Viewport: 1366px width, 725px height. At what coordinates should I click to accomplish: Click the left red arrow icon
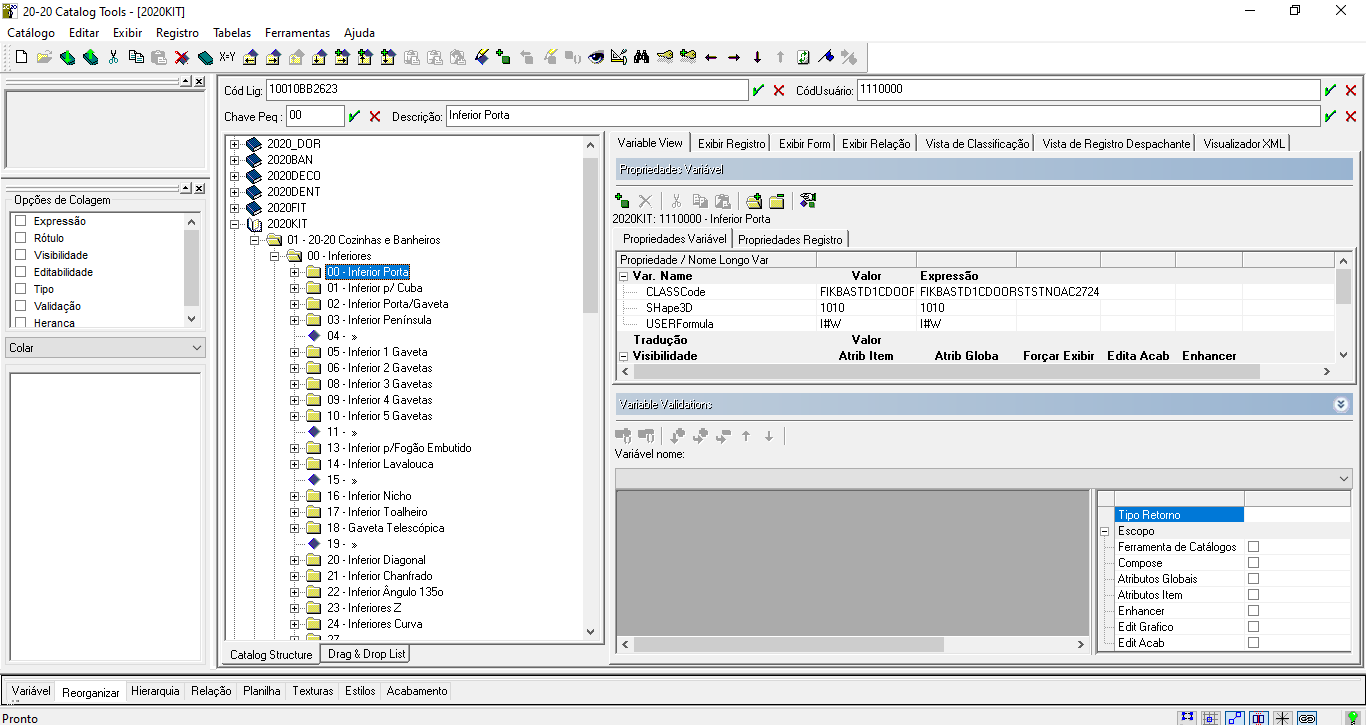point(711,57)
